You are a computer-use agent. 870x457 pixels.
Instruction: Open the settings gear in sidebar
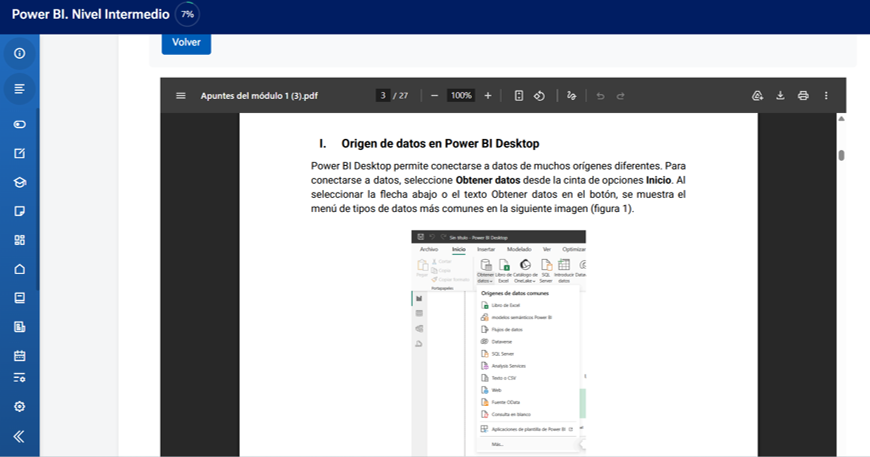[x=19, y=407]
